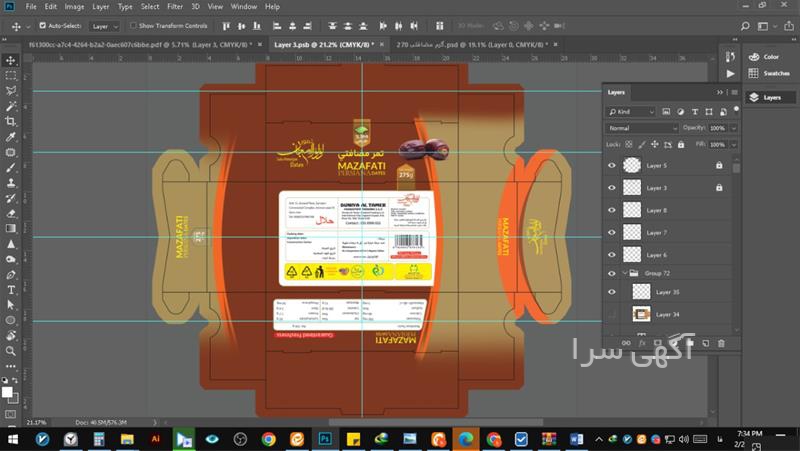Screen dimensions: 800x451
Task: Click the Actions play panel icon
Action: (x=730, y=73)
